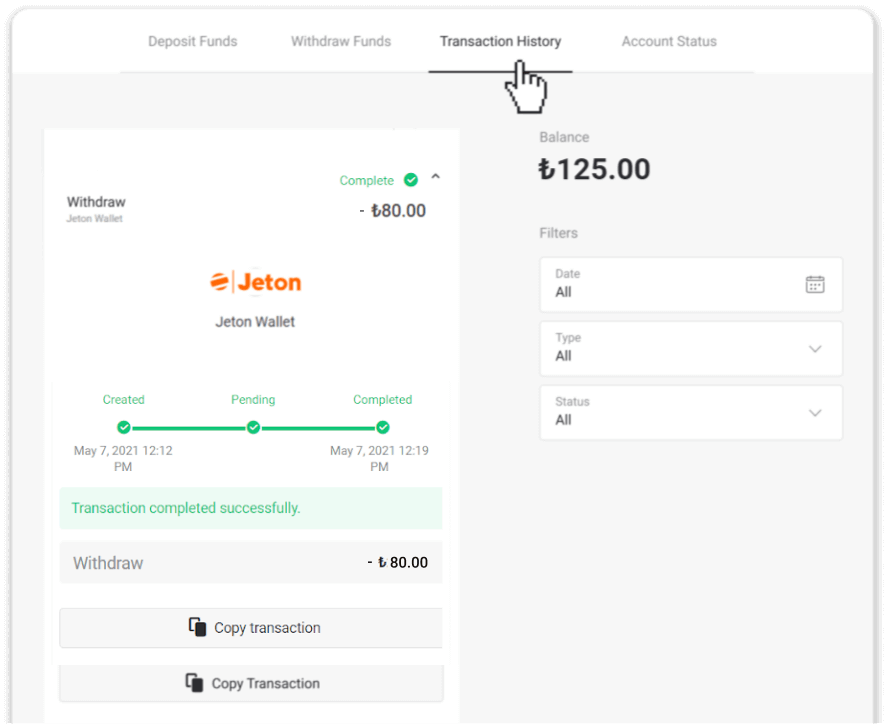Expand the Type filter dropdown
Viewport: 887px width, 724px height.
point(814,348)
